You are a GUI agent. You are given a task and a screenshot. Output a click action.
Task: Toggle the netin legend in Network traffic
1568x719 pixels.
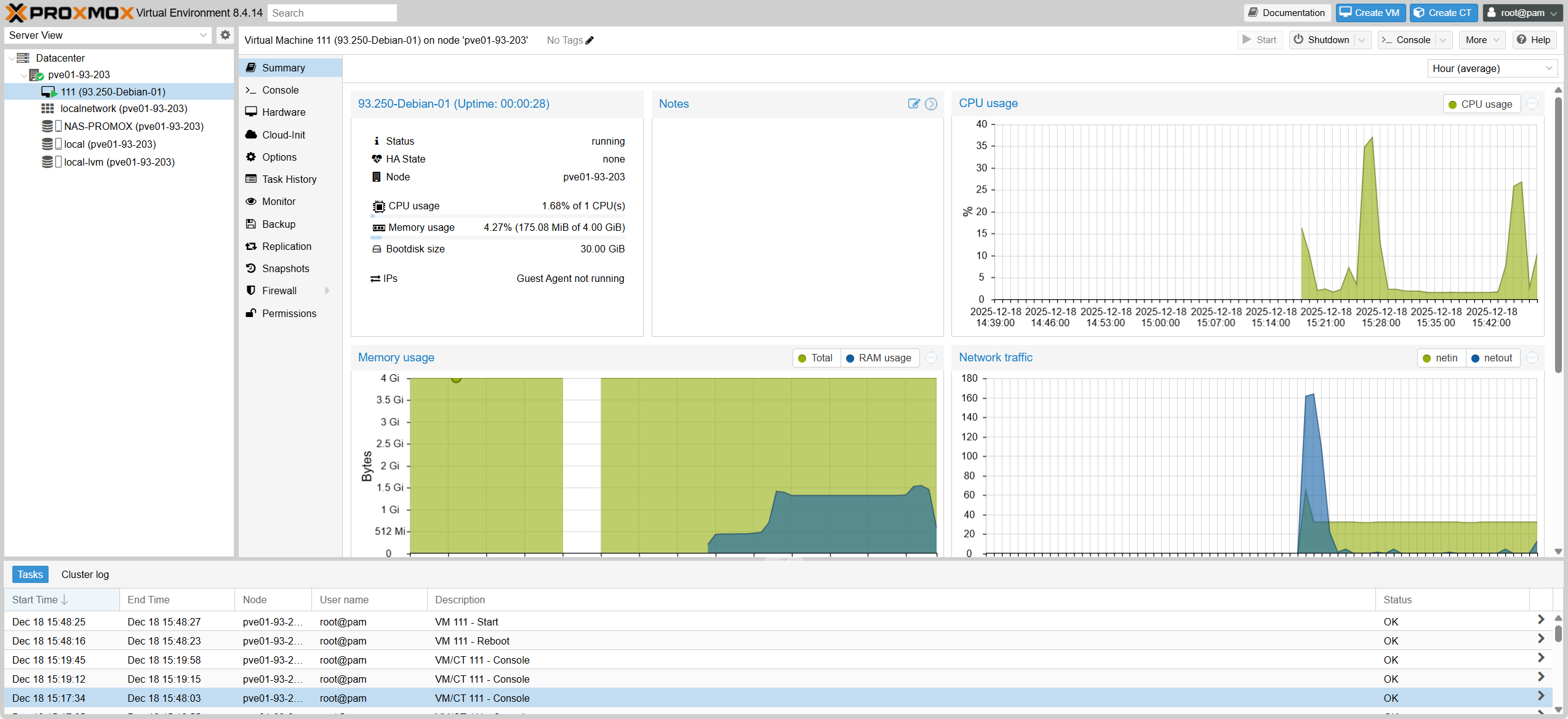pyautogui.click(x=1441, y=358)
